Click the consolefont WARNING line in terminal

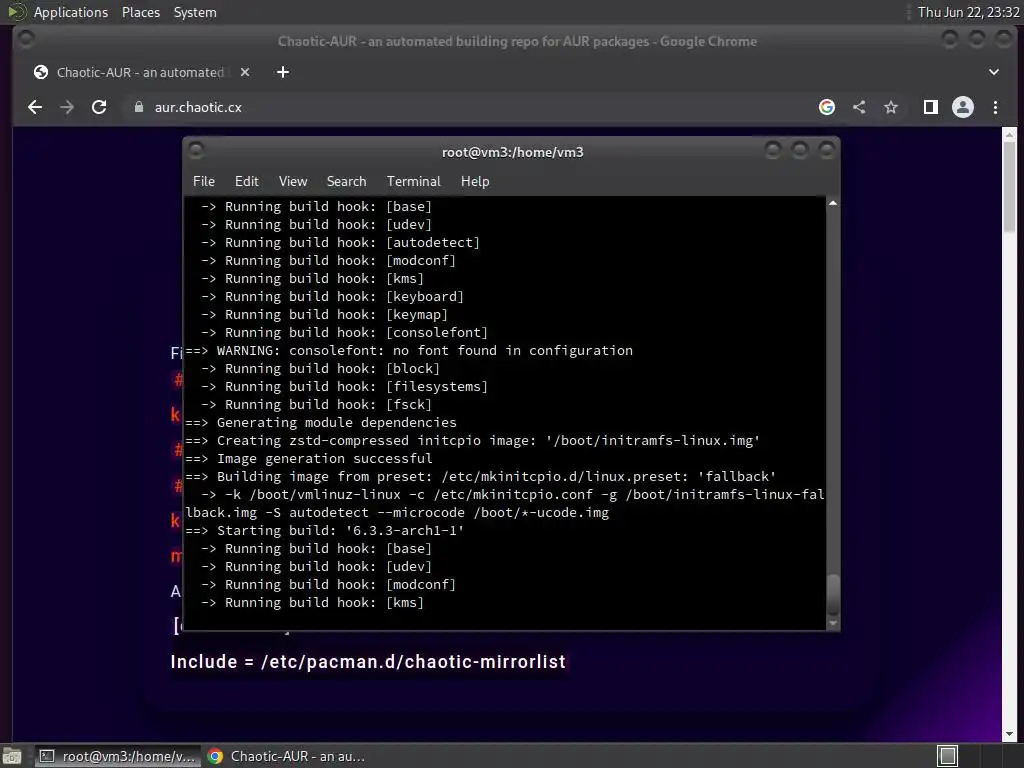tap(409, 351)
